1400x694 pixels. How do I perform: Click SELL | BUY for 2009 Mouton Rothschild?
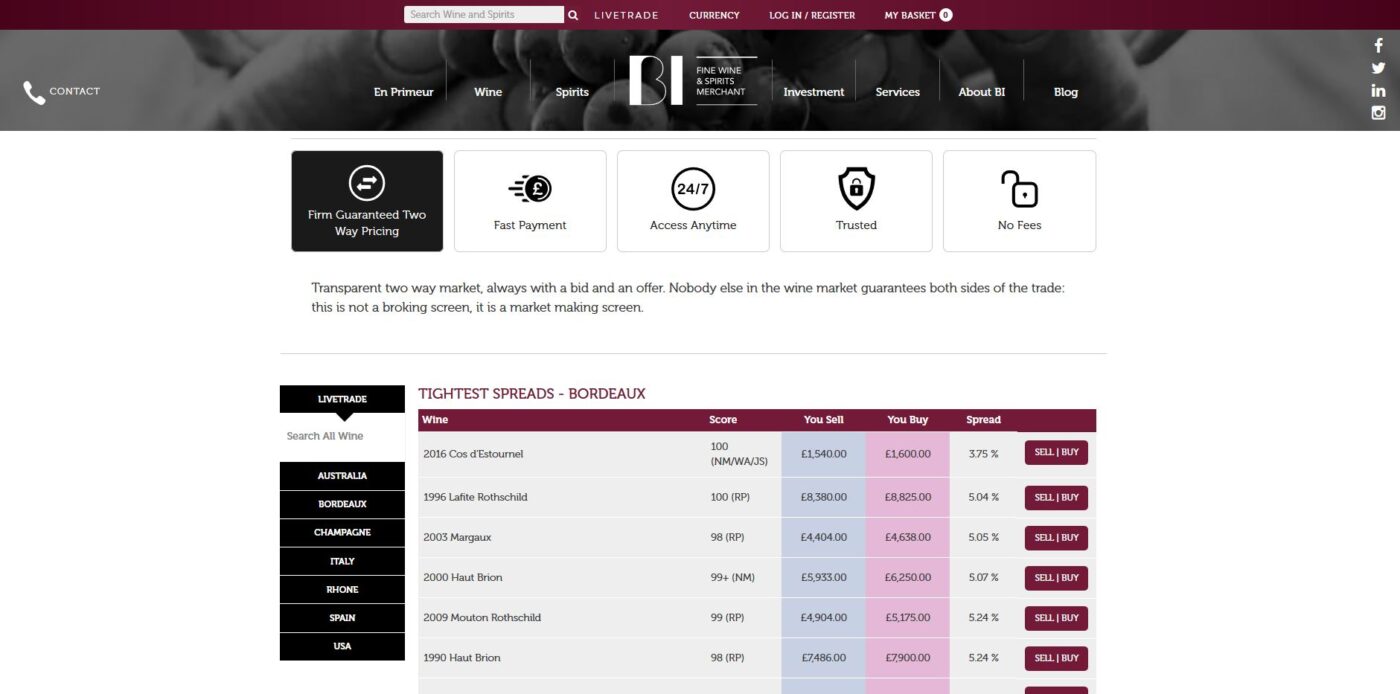pyautogui.click(x=1056, y=618)
